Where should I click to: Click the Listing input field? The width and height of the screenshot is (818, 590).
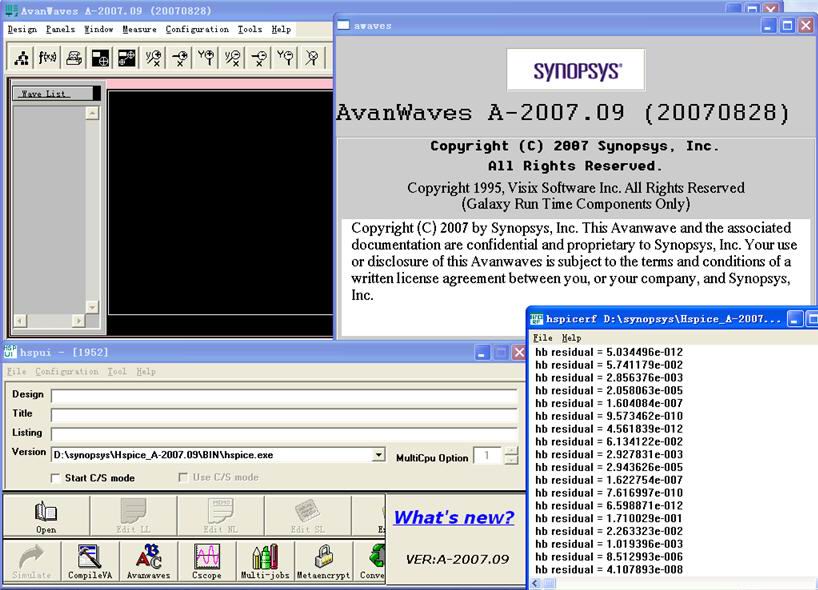[284, 435]
